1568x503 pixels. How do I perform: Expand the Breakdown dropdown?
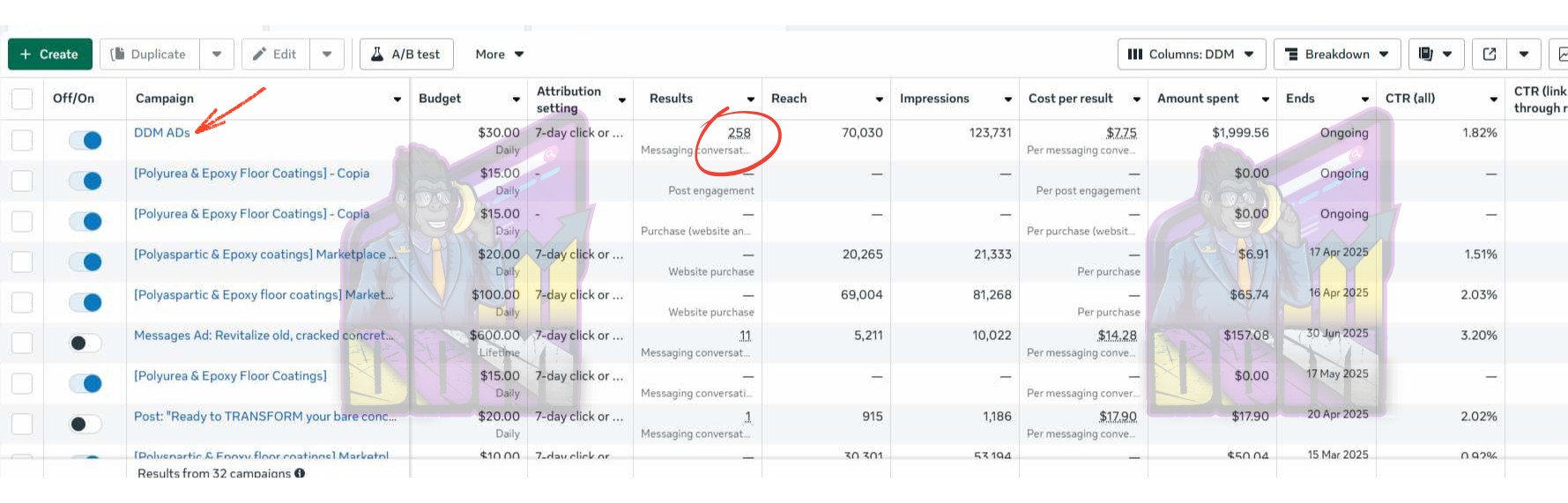[x=1336, y=55]
